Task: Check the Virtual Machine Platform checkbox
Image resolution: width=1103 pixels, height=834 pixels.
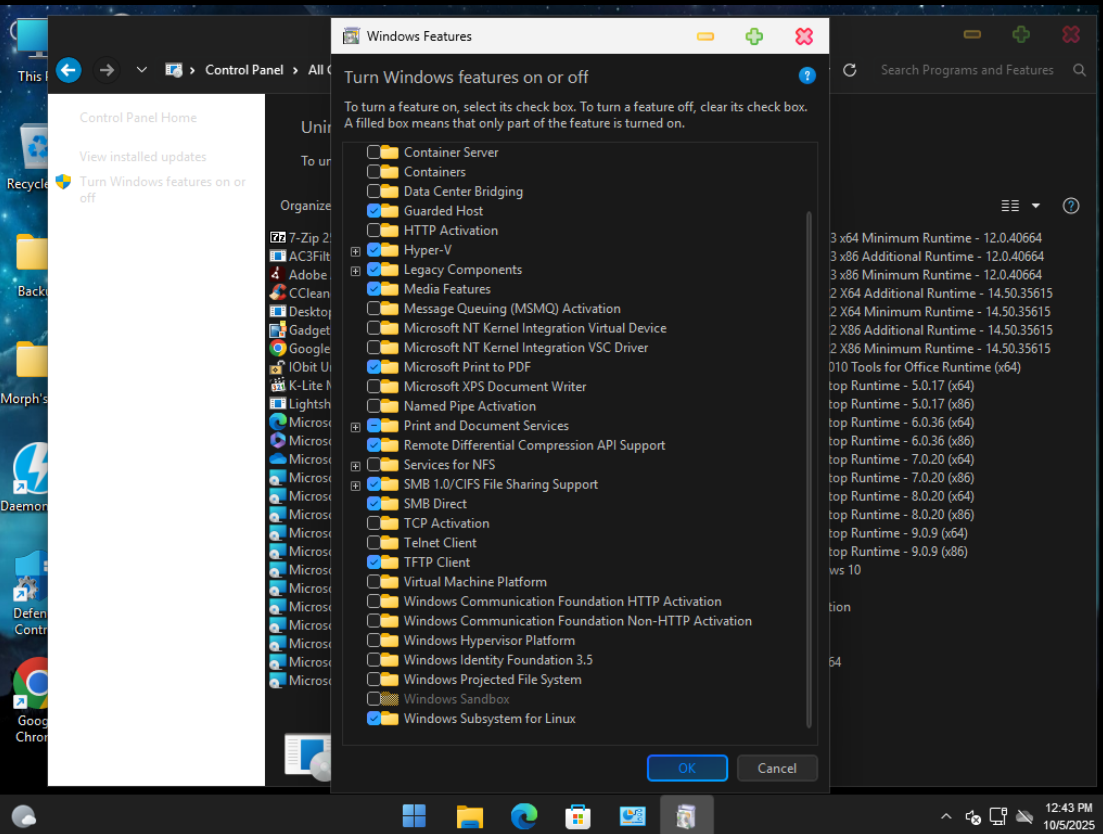Action: (x=374, y=582)
